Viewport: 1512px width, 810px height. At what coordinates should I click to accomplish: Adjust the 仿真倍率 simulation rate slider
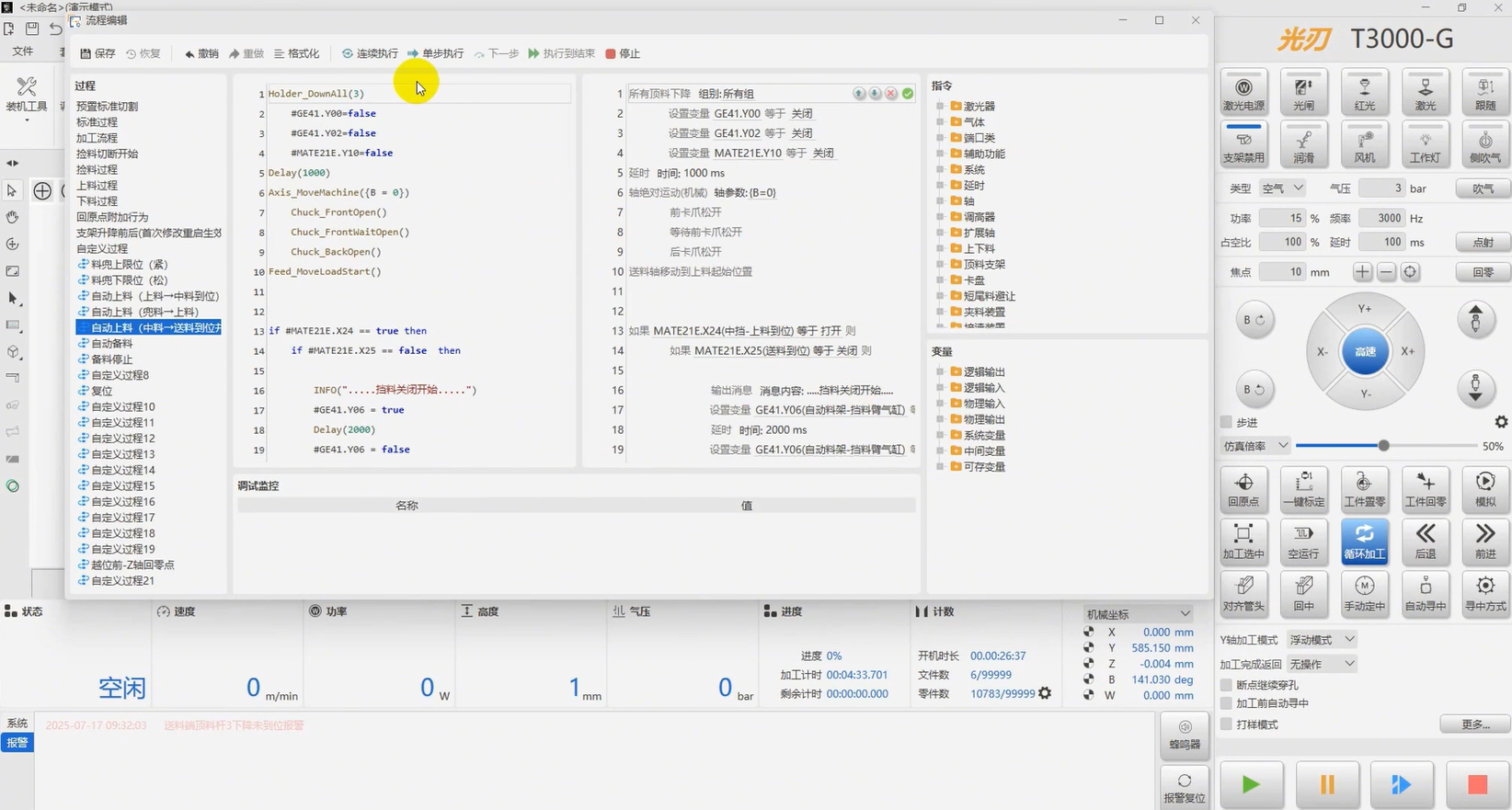point(1383,446)
